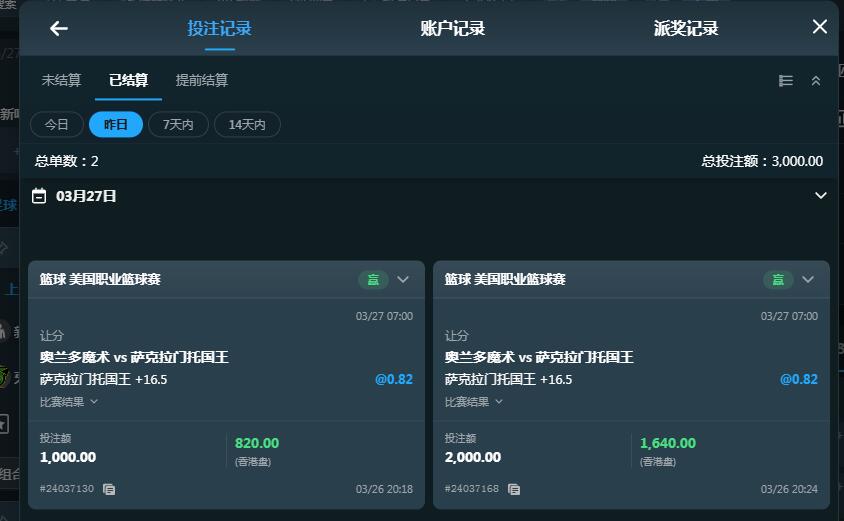Expand 比赛结果 on the first bet card

(x=69, y=402)
